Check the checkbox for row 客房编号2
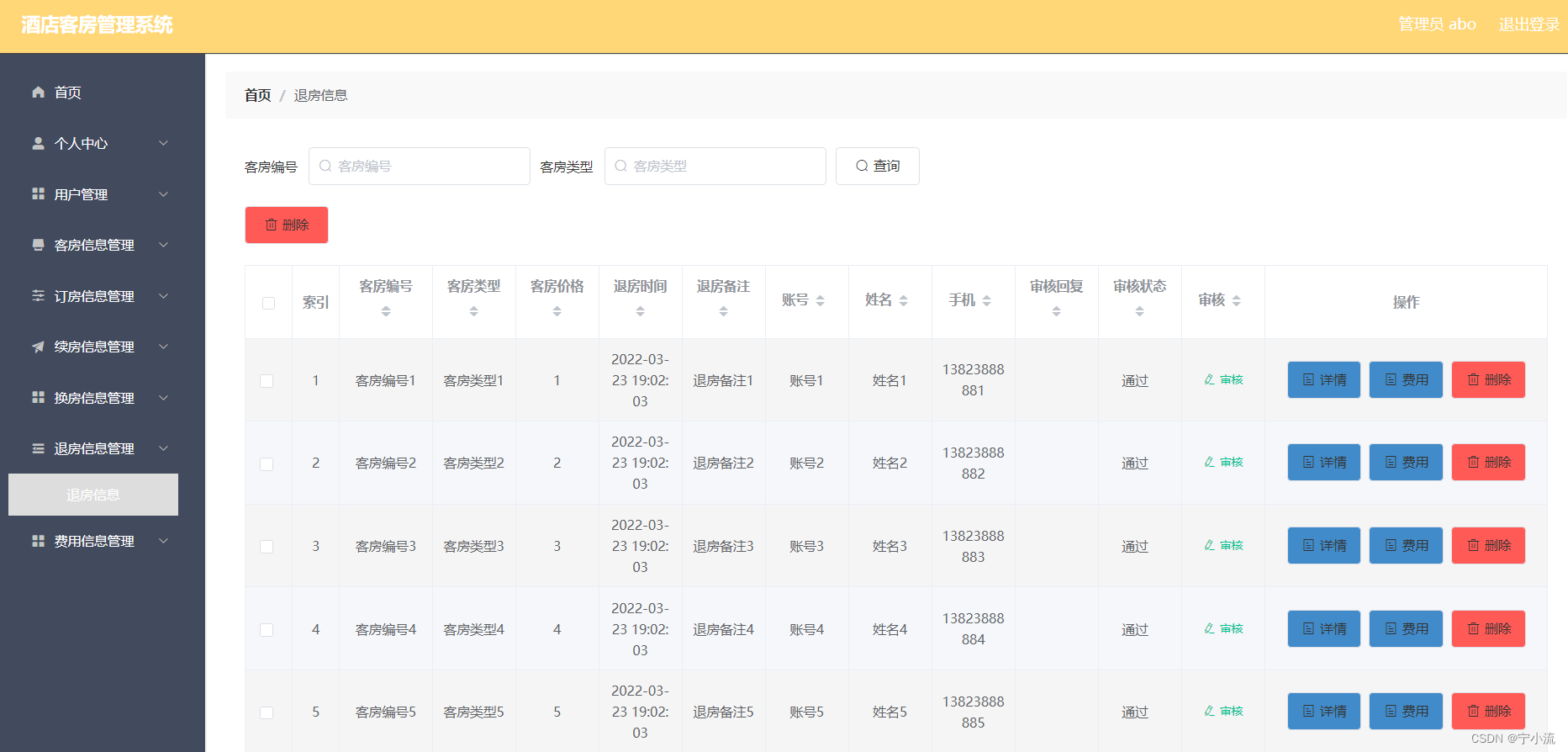This screenshot has height=752, width=1568. tap(267, 464)
